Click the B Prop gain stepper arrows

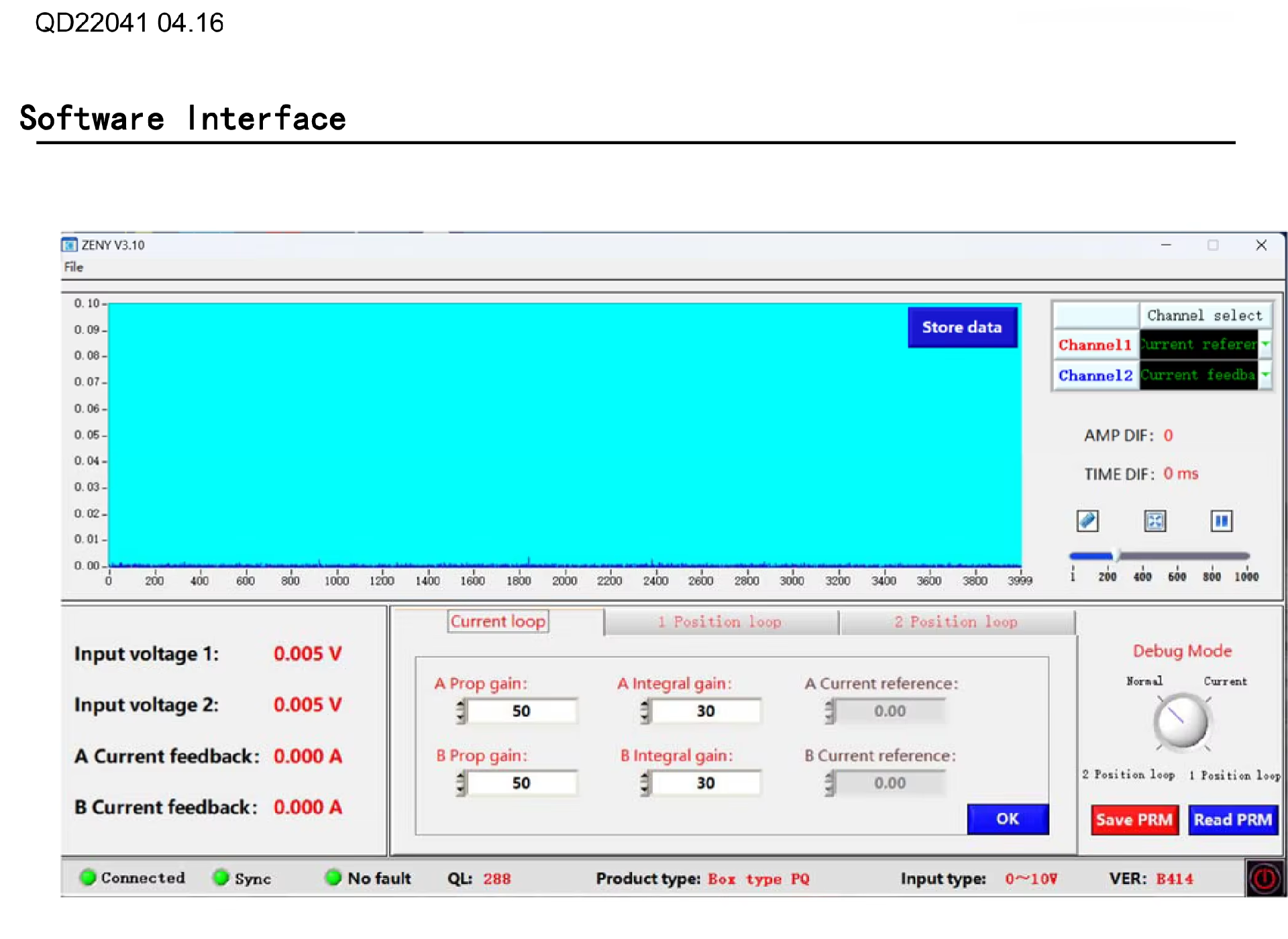[461, 783]
